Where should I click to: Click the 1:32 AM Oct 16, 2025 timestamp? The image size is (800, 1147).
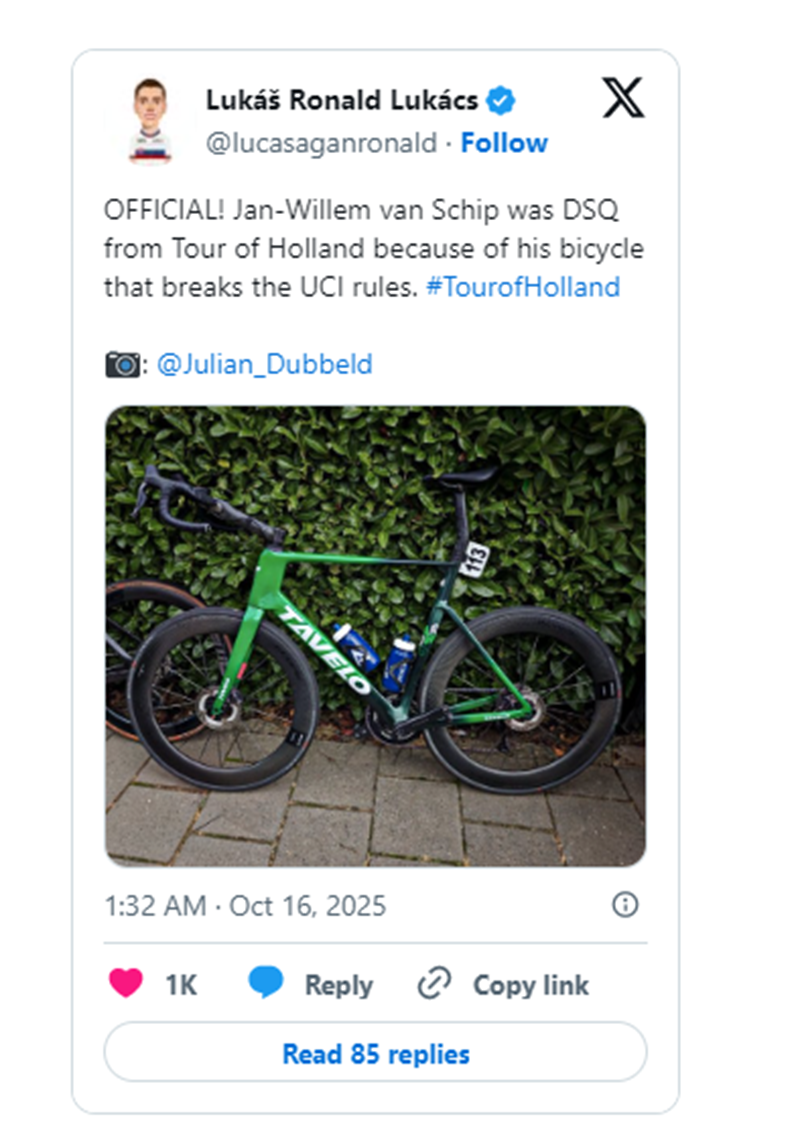click(245, 906)
